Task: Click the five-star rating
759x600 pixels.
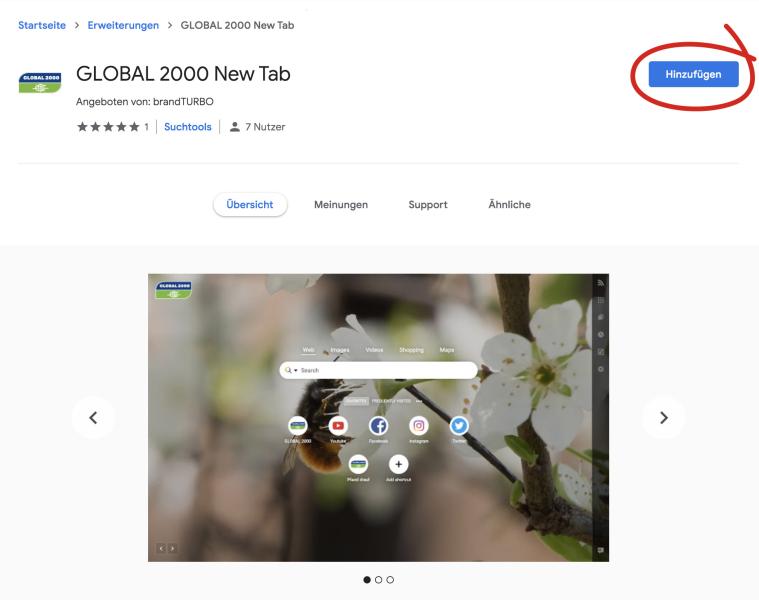Action: pos(108,127)
